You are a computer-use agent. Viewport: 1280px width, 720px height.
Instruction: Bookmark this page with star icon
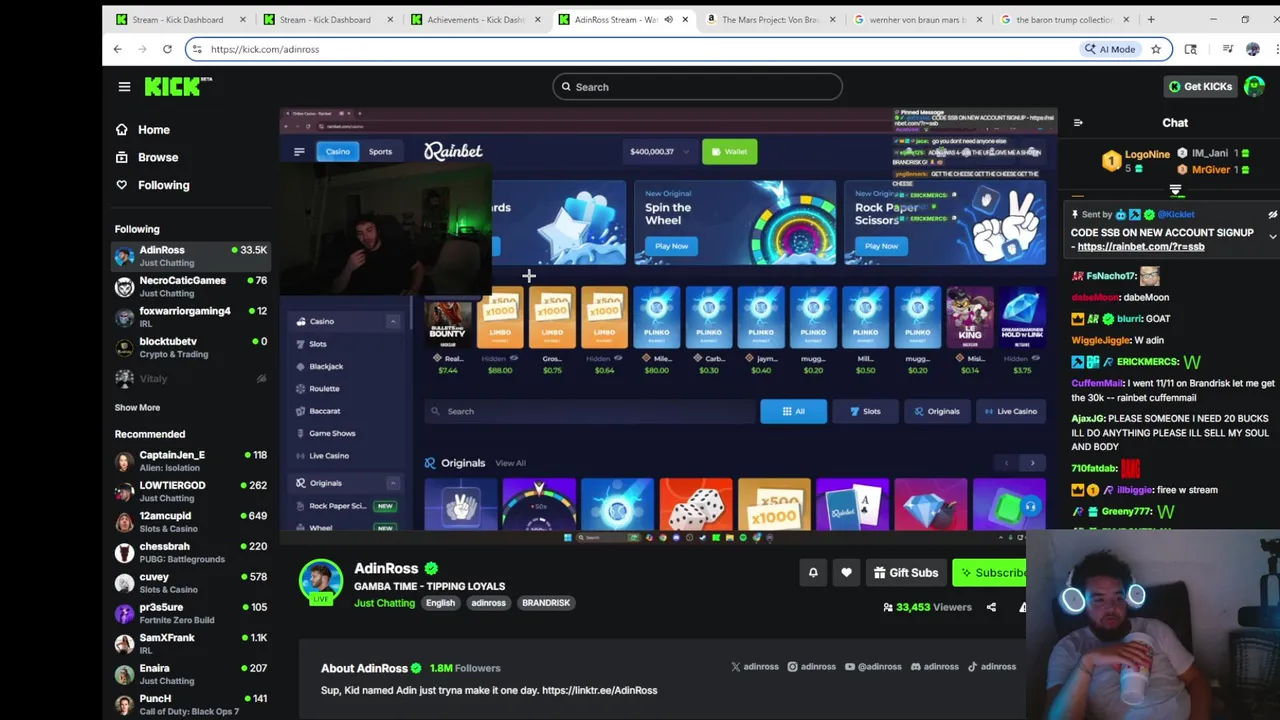[x=1156, y=49]
